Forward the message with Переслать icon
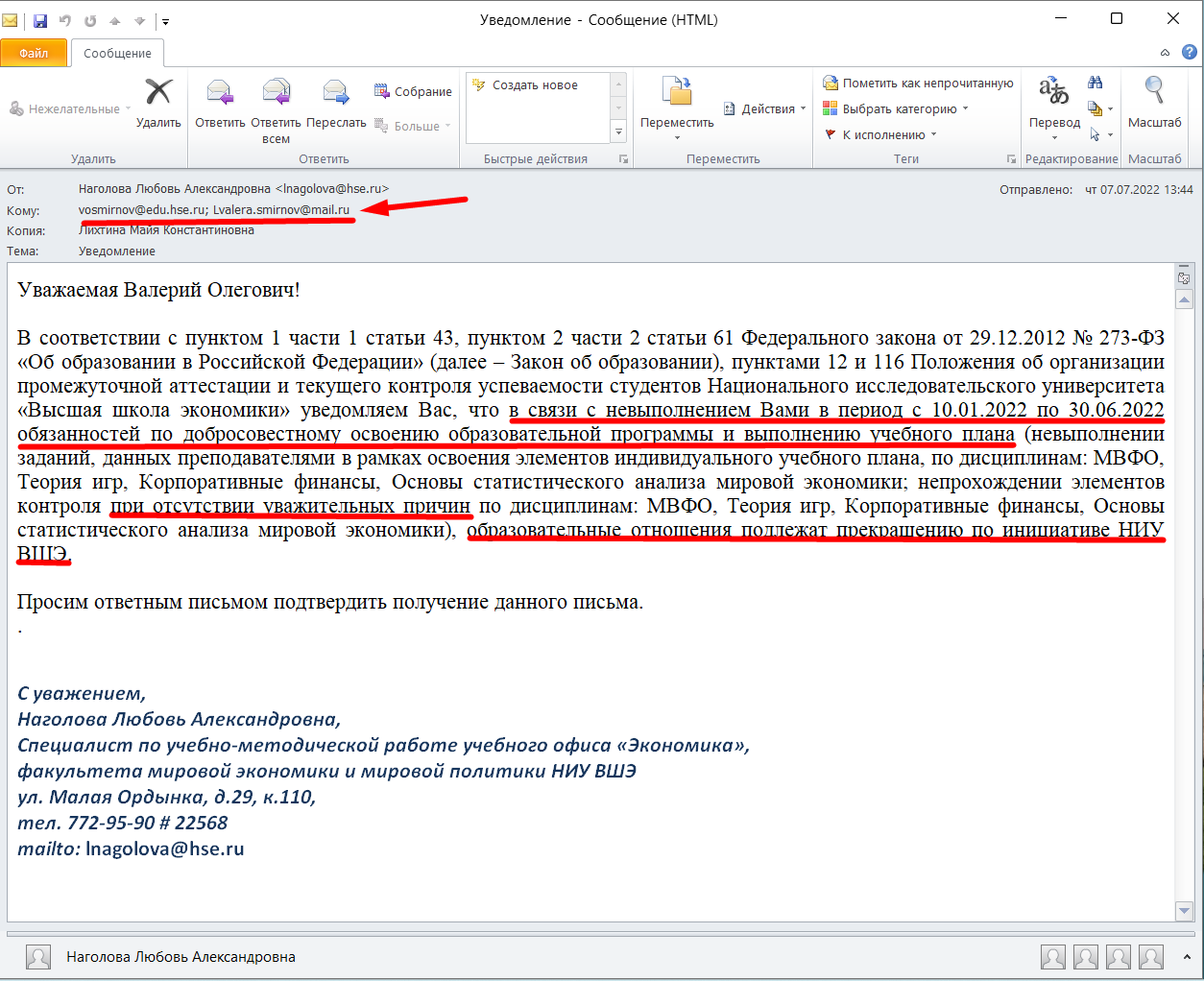1204x981 pixels. tap(336, 104)
